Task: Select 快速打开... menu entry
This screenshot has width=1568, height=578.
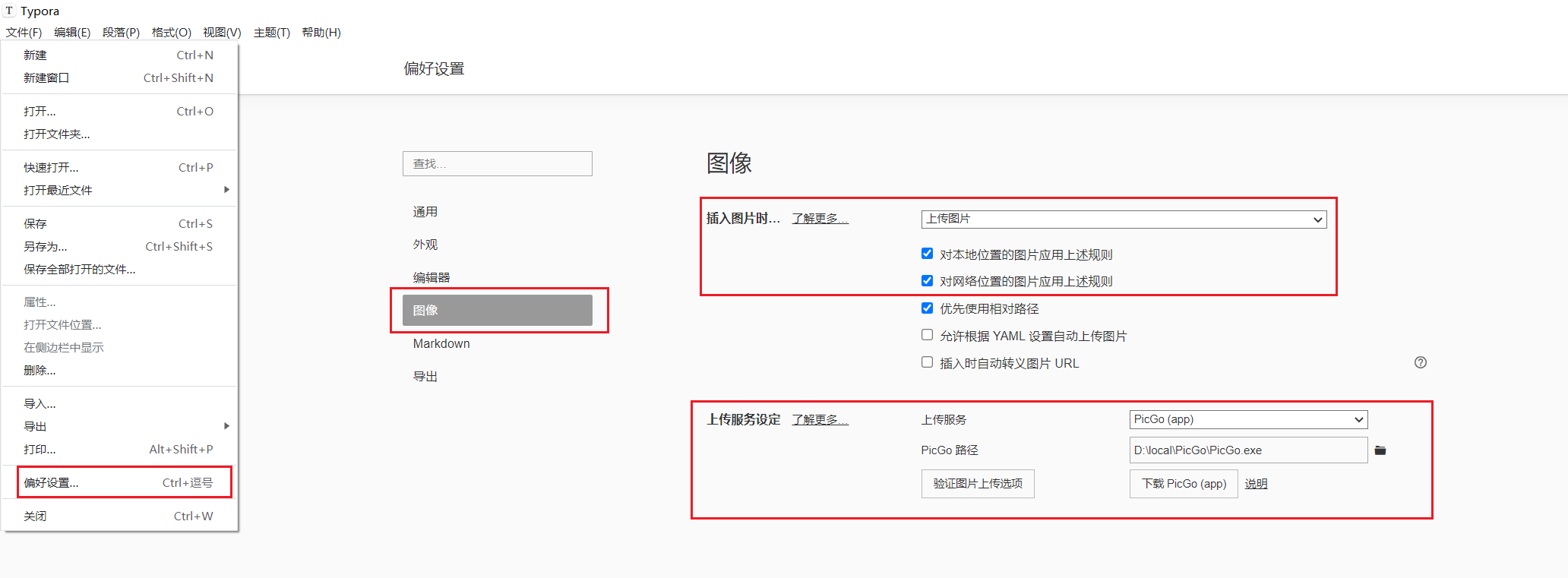Action: [120, 167]
